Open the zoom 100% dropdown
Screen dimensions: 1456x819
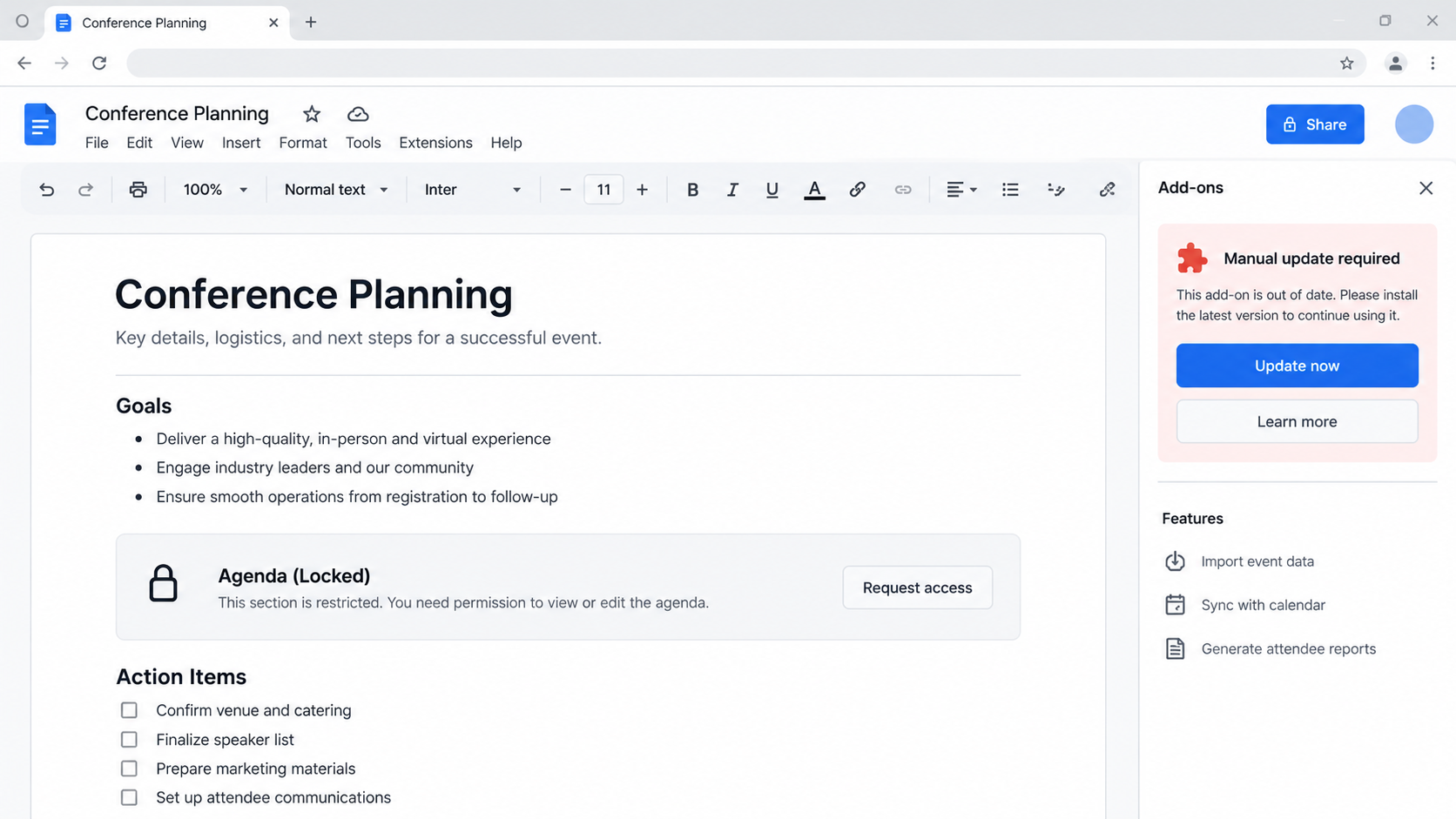[215, 189]
